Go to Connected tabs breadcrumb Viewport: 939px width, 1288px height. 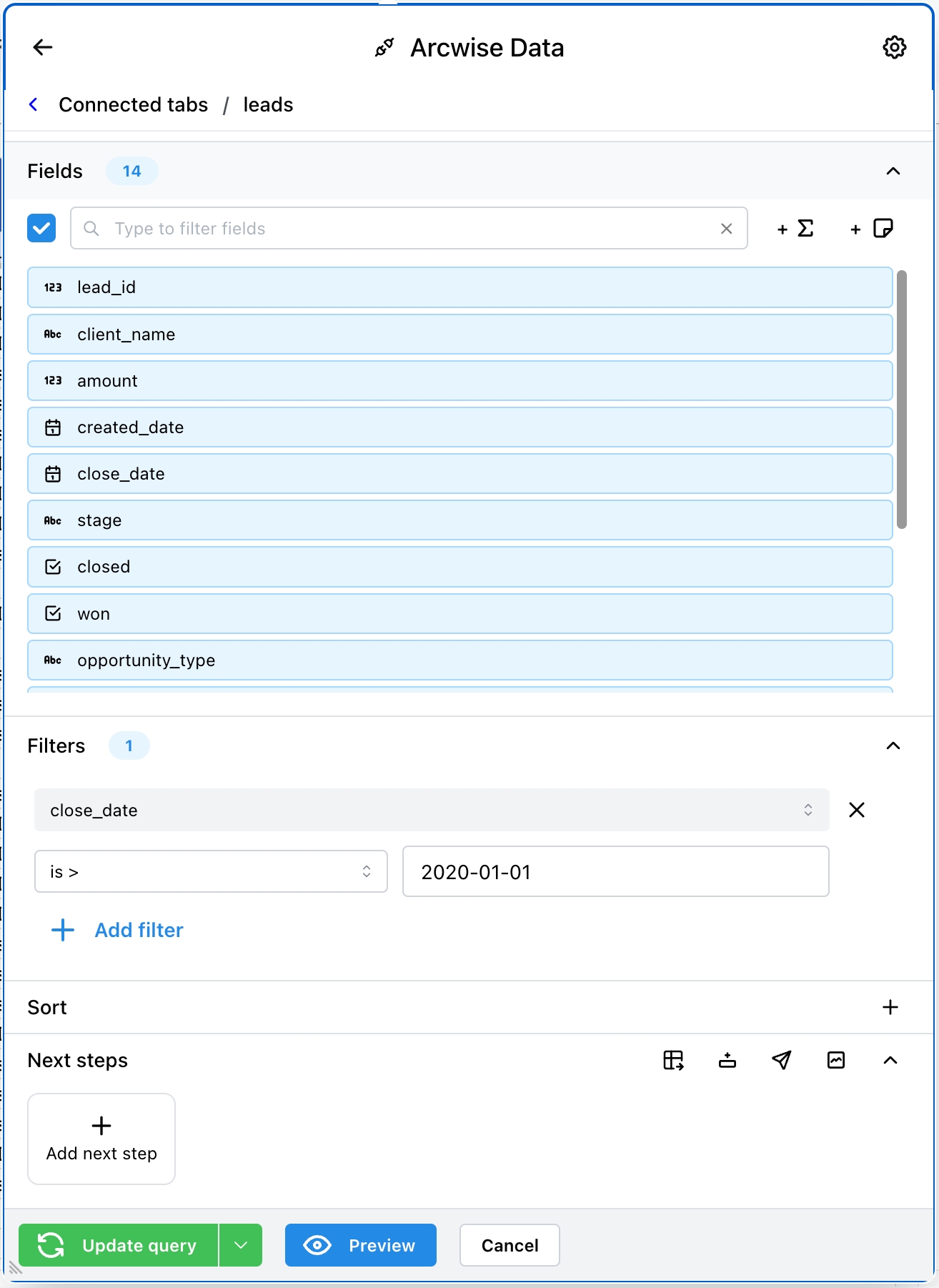[x=133, y=105]
